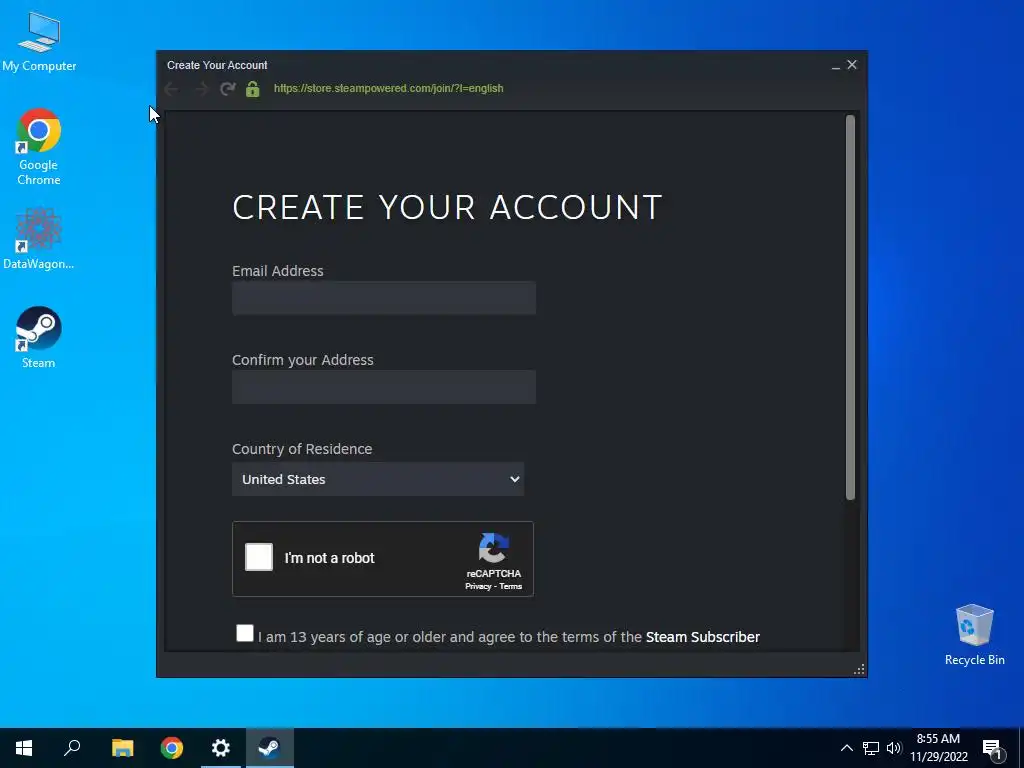Viewport: 1024px width, 768px height.
Task: Open the Country of Residence dropdown
Action: click(x=377, y=479)
